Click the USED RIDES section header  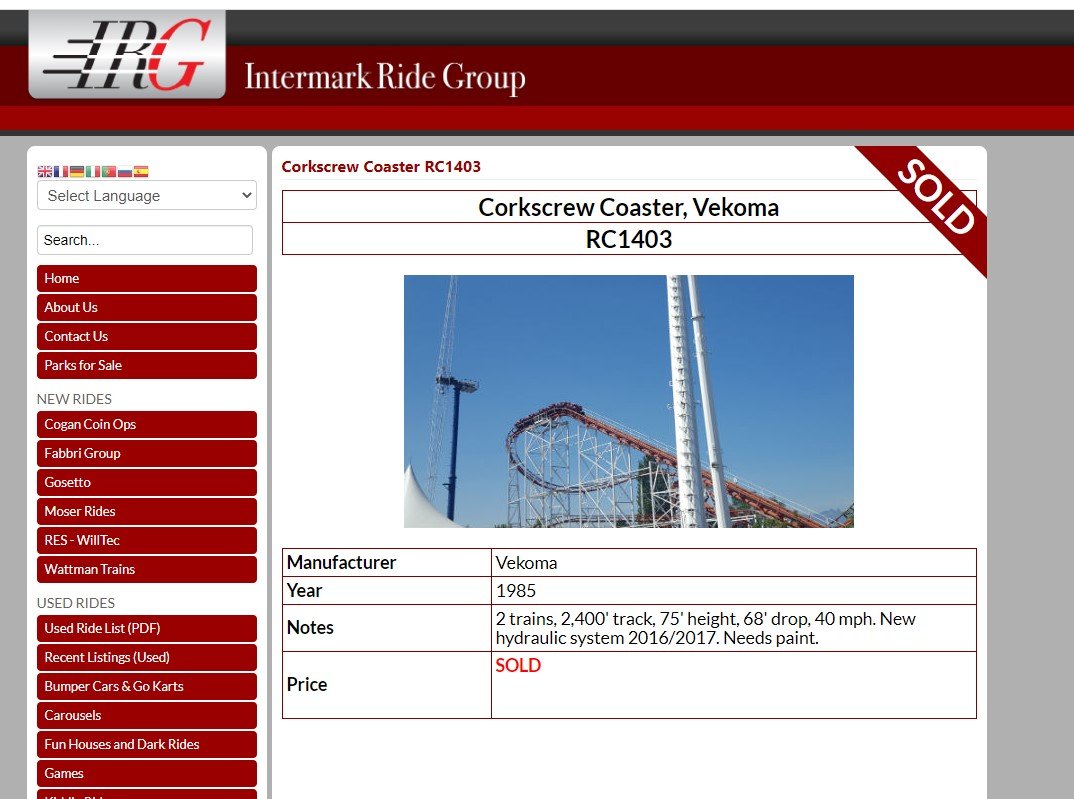tap(76, 603)
